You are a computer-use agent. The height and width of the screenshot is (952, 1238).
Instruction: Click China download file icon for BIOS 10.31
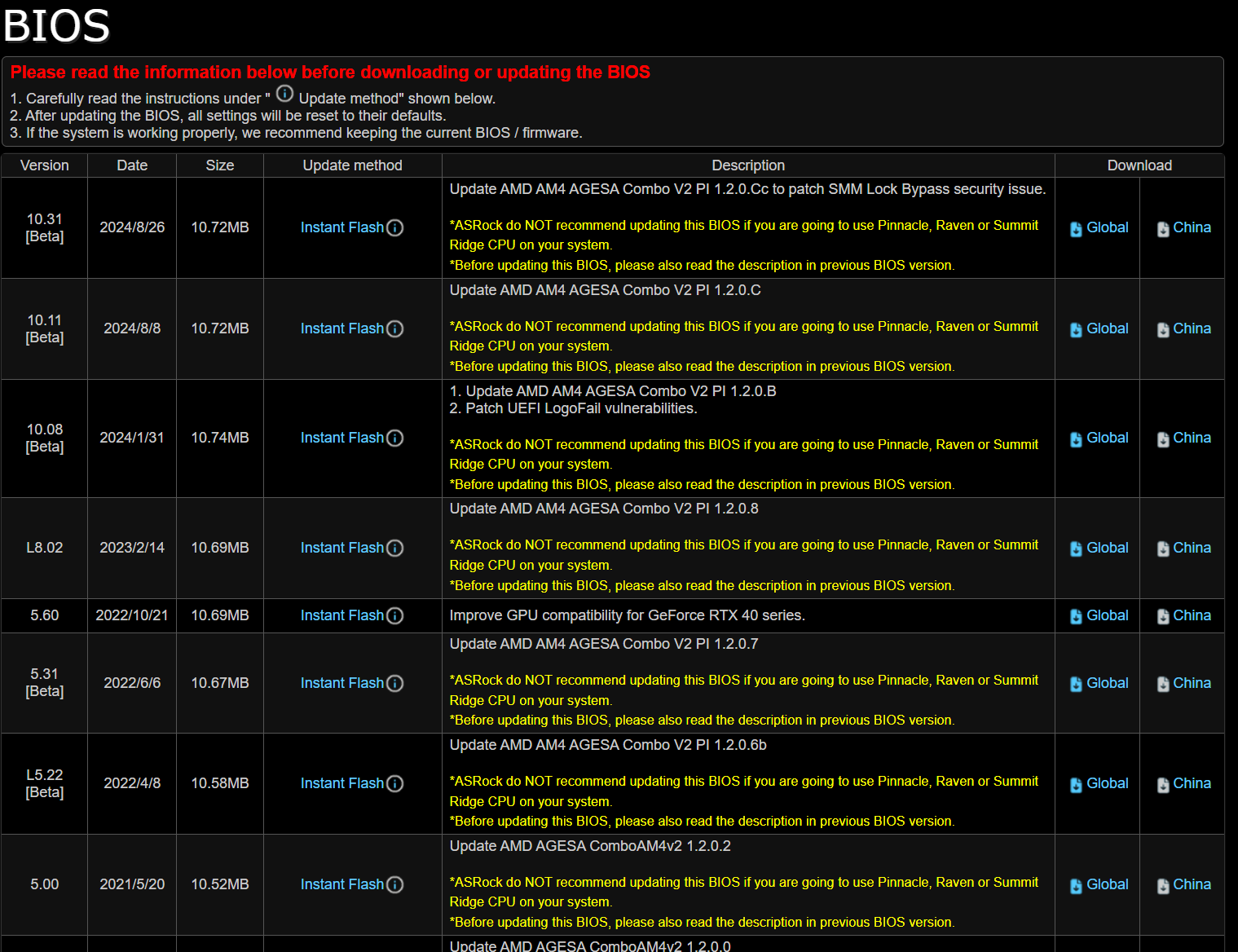[1163, 229]
